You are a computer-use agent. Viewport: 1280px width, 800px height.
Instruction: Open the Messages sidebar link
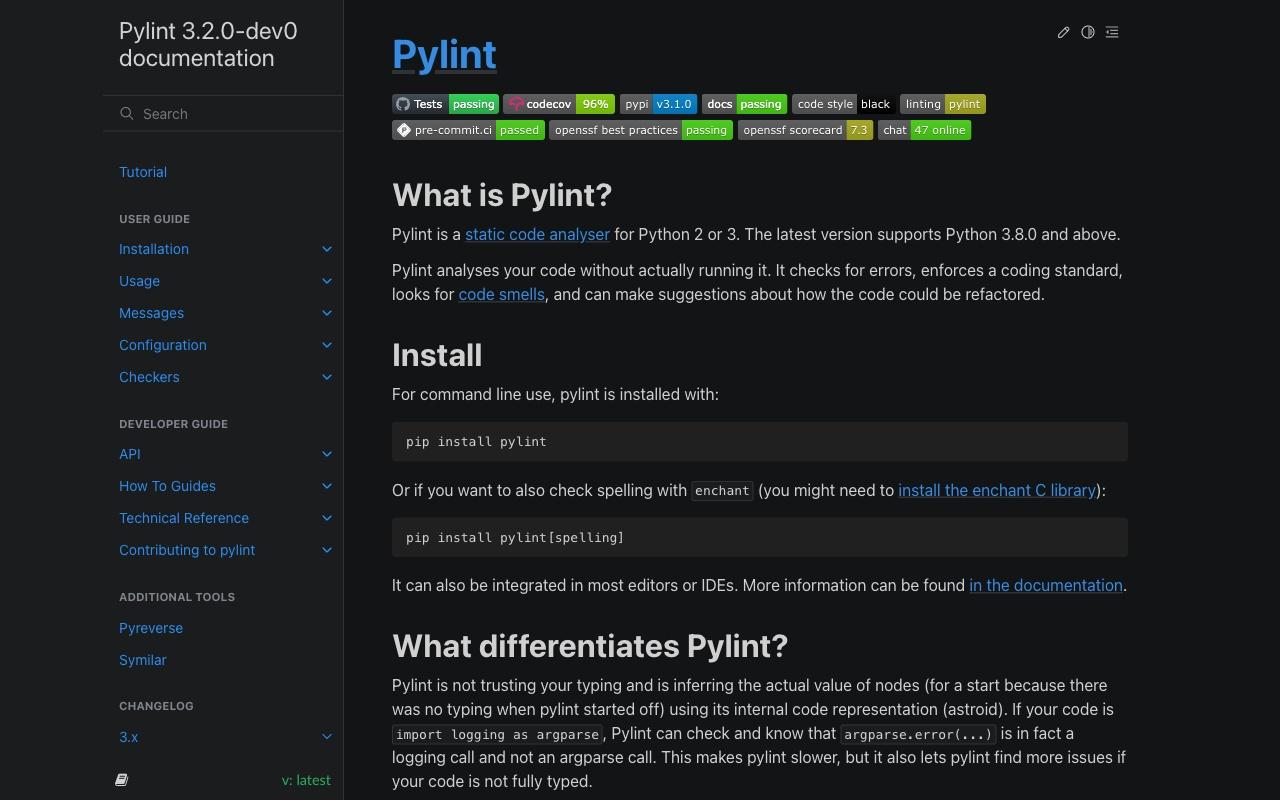pyautogui.click(x=151, y=313)
